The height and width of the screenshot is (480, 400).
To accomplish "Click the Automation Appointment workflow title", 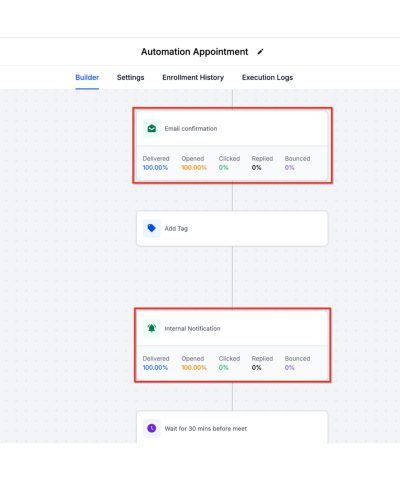I will pyautogui.click(x=195, y=52).
